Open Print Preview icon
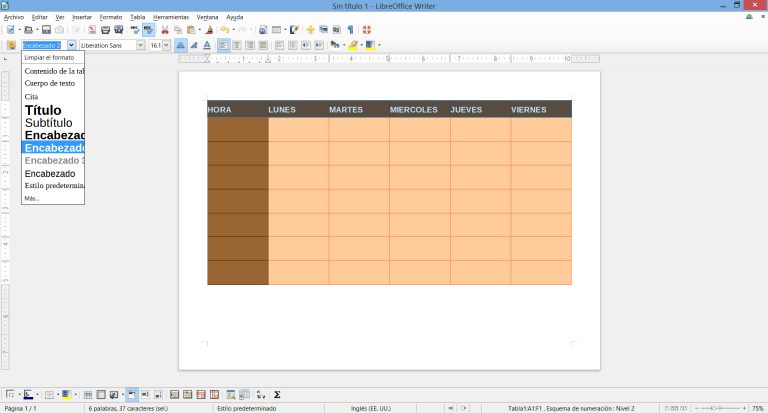Screen dimensions: 768x413 [119, 30]
